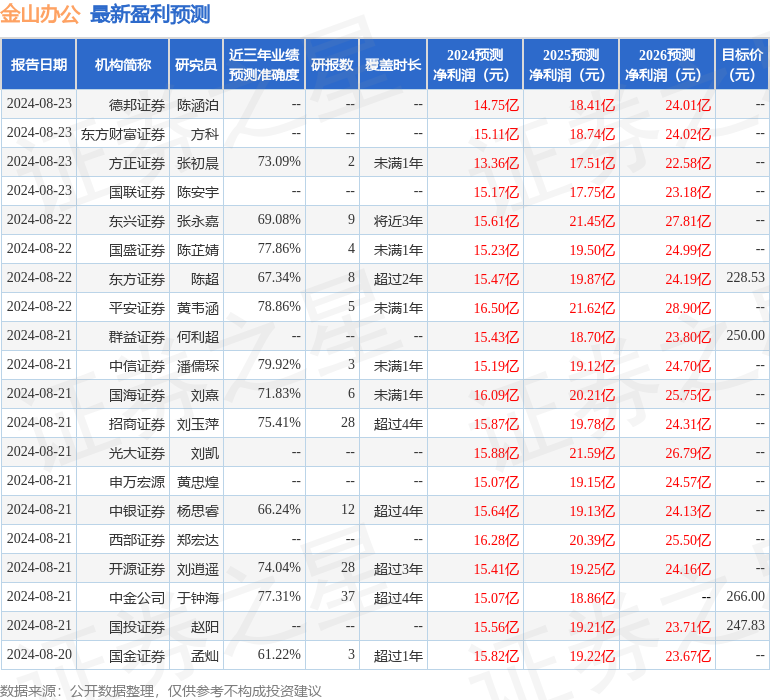770x700 pixels.
Task: Click target price 228.53
Action: coord(745,277)
